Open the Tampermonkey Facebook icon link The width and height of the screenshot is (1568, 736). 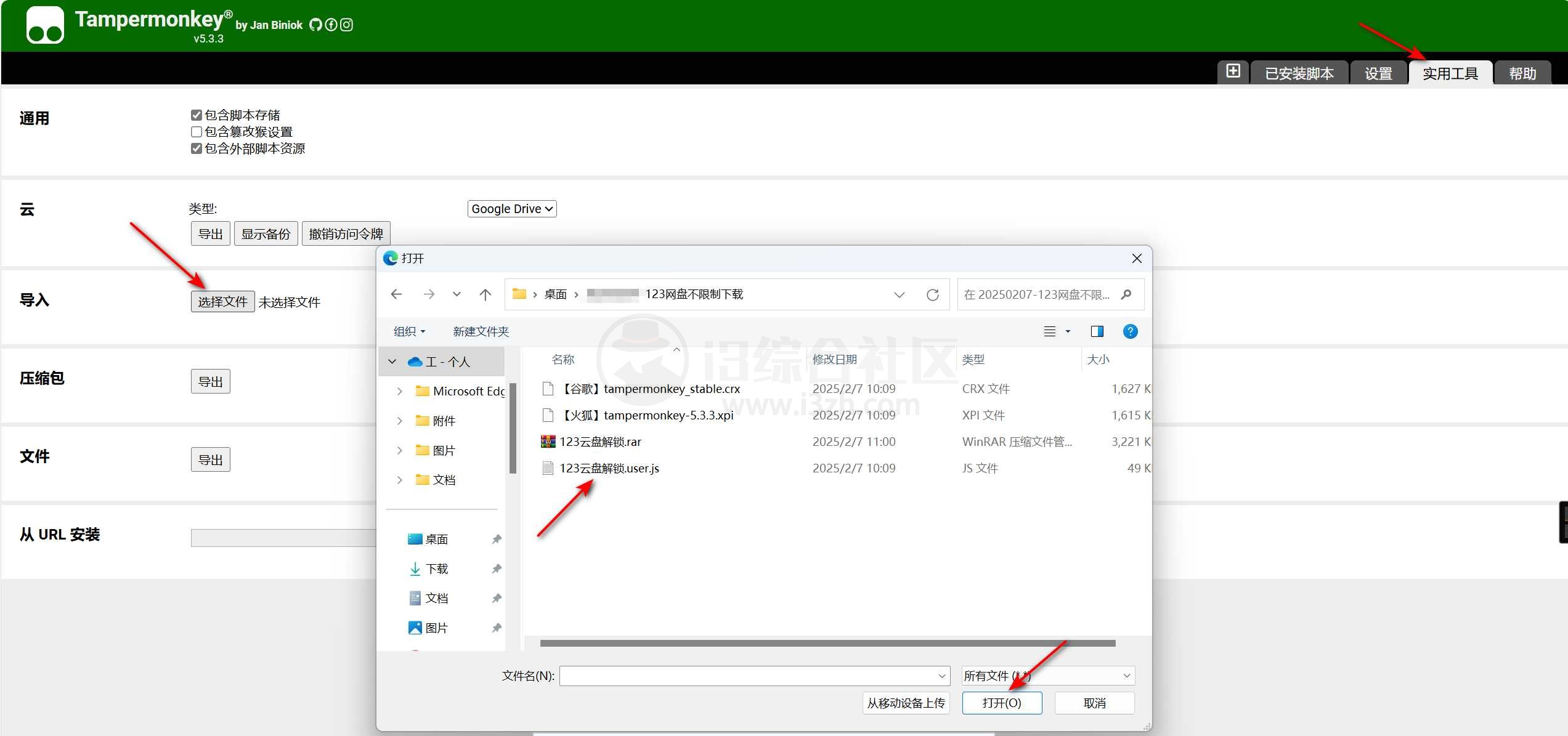[331, 25]
